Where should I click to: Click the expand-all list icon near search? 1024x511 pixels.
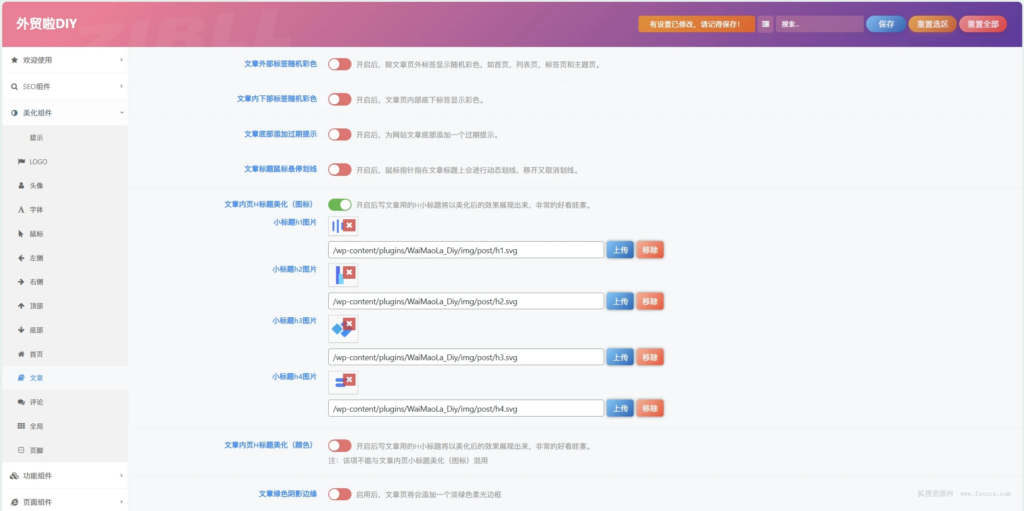pos(765,24)
